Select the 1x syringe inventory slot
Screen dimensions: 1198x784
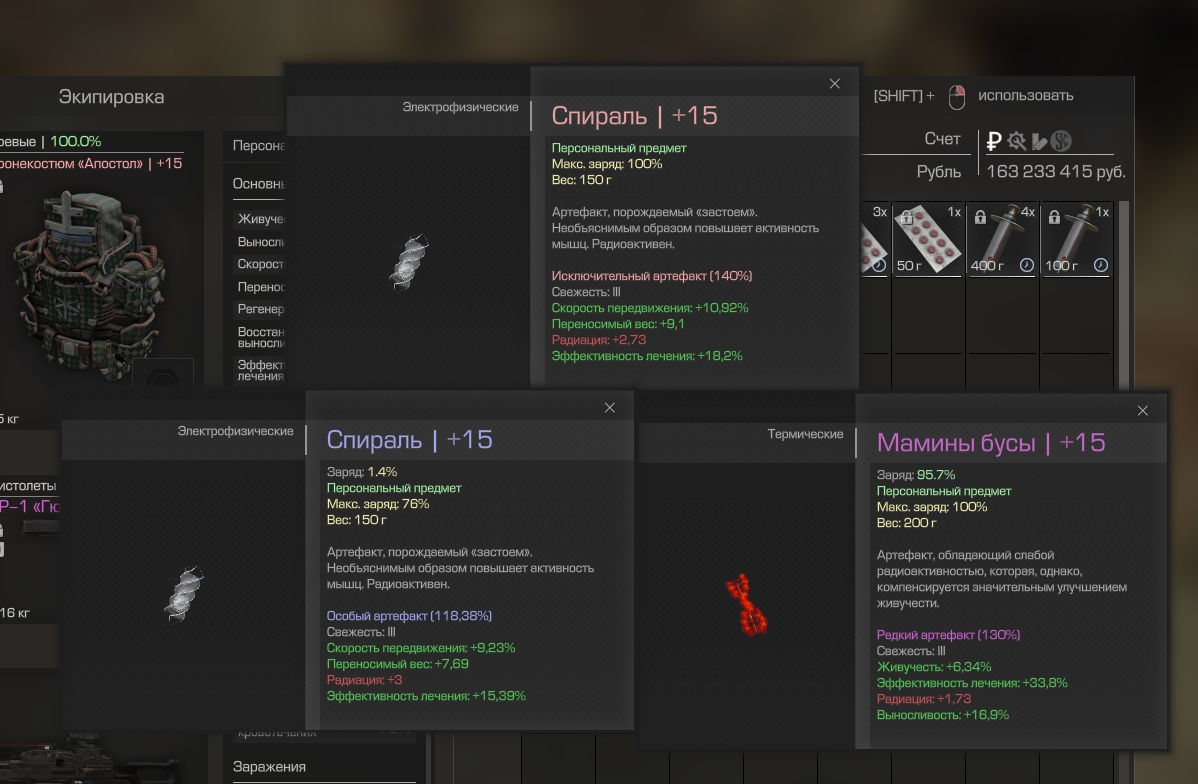coord(1076,240)
